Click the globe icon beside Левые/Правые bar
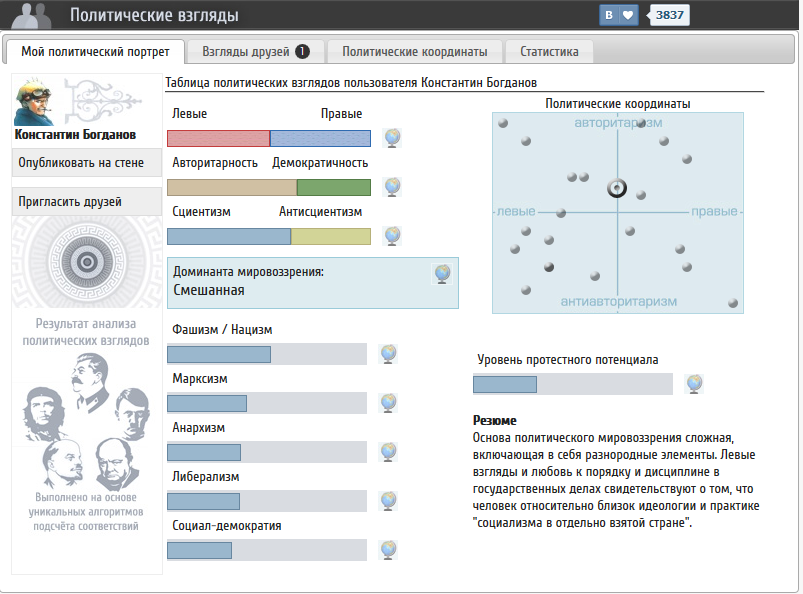The height and width of the screenshot is (594, 803). 392,138
